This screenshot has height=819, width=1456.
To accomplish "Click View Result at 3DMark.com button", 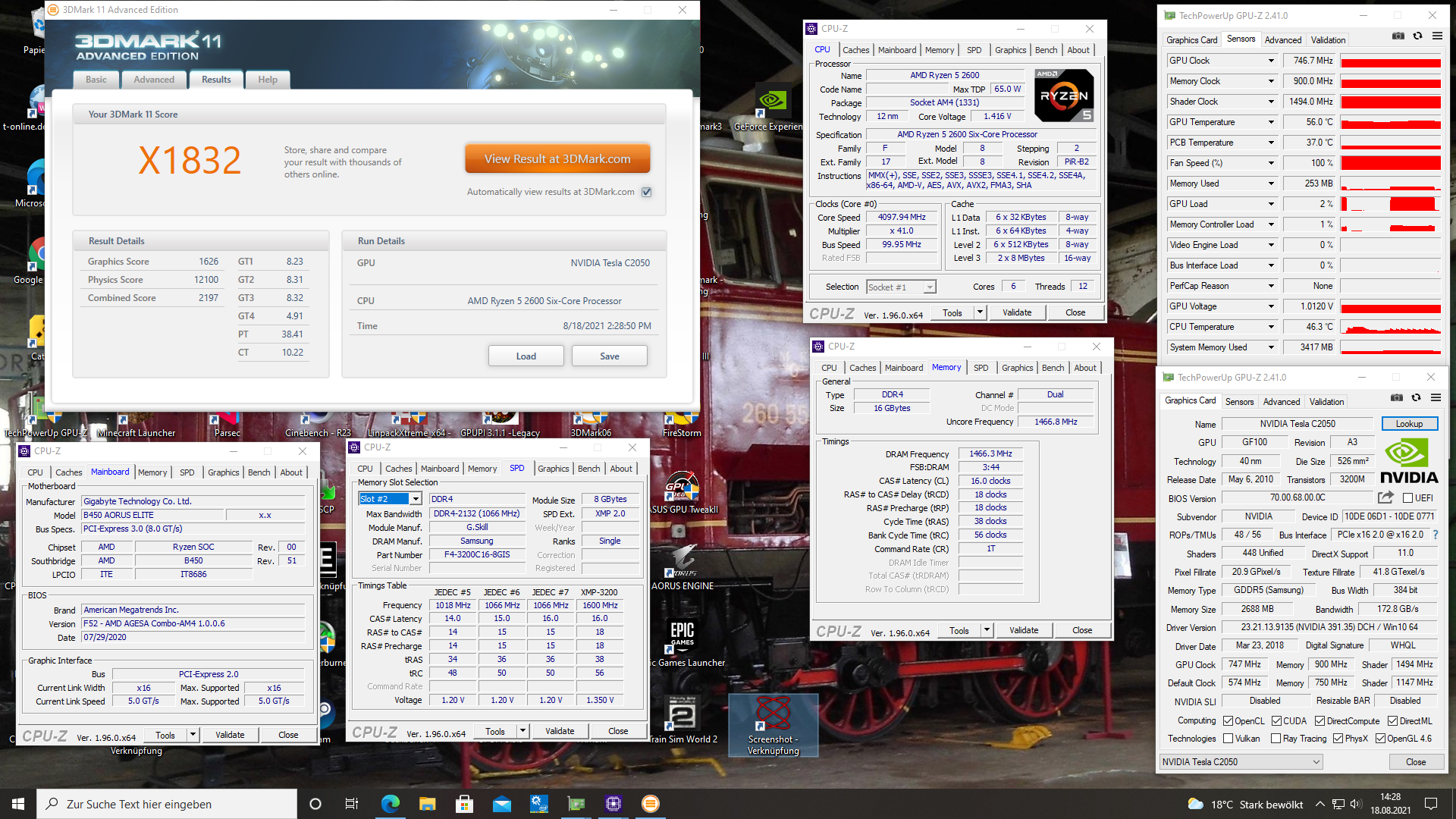I will click(x=557, y=159).
